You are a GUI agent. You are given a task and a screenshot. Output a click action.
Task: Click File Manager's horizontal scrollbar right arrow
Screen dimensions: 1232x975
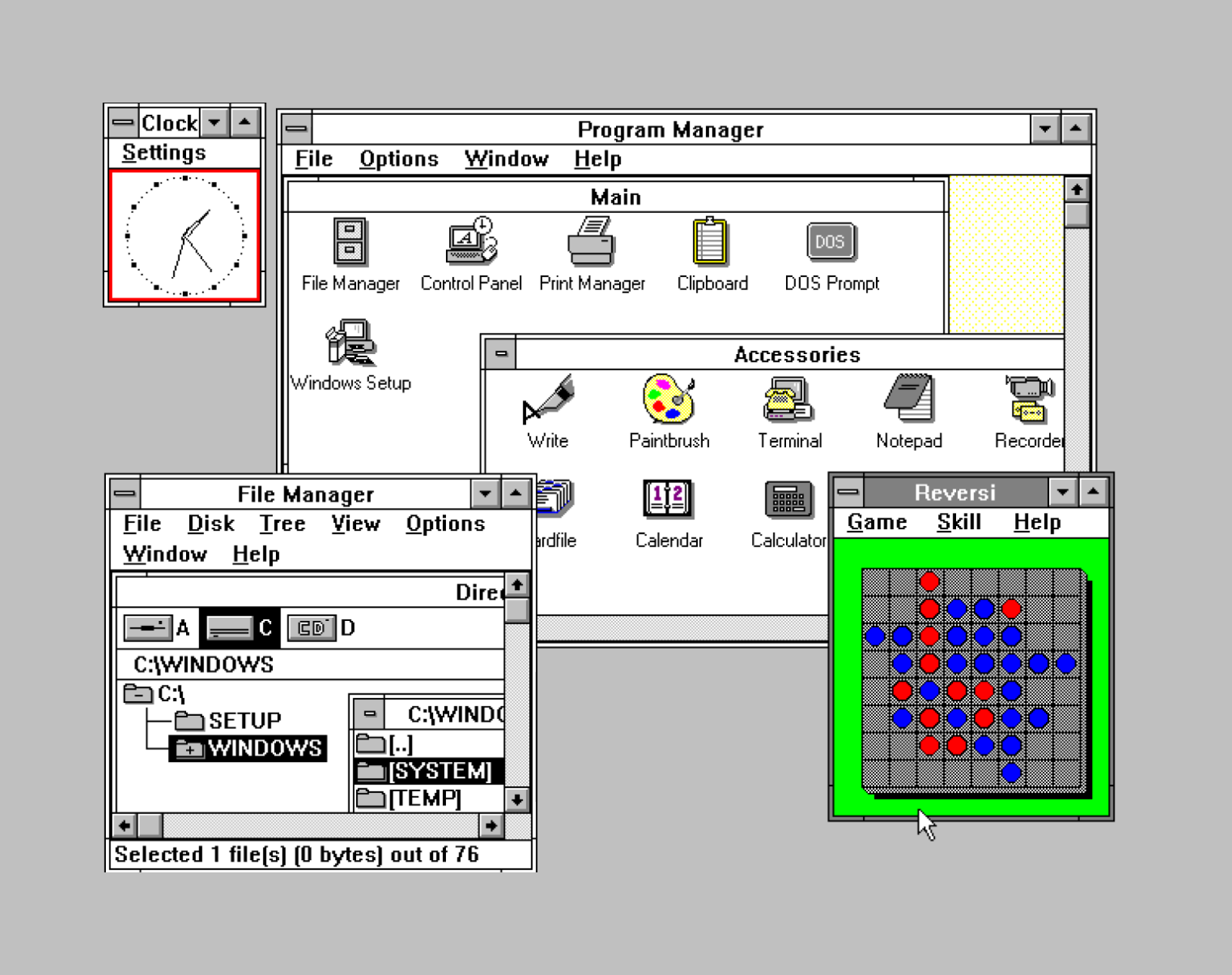[x=491, y=826]
